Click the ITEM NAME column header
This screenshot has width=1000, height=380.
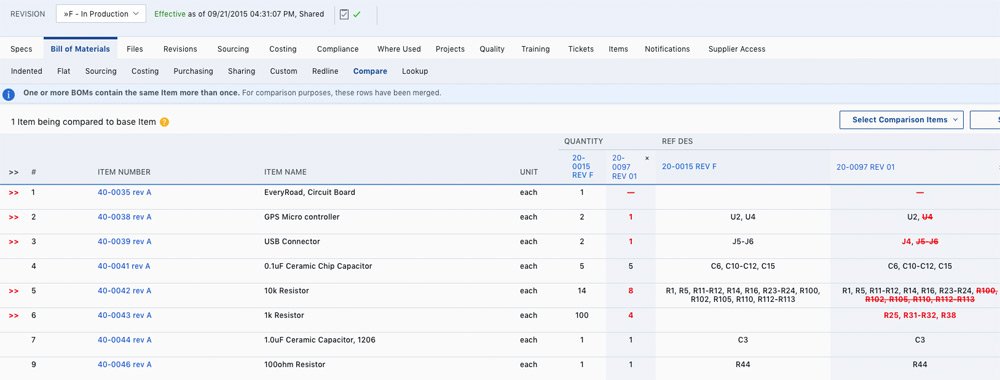pyautogui.click(x=285, y=172)
